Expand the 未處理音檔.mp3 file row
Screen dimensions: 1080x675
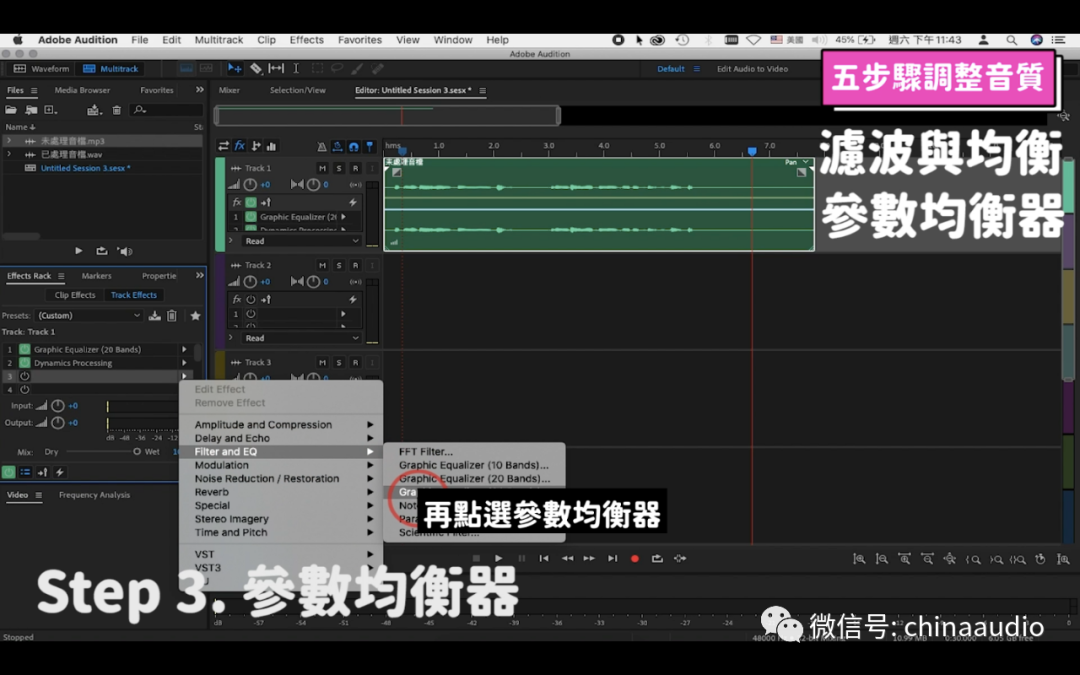point(9,141)
